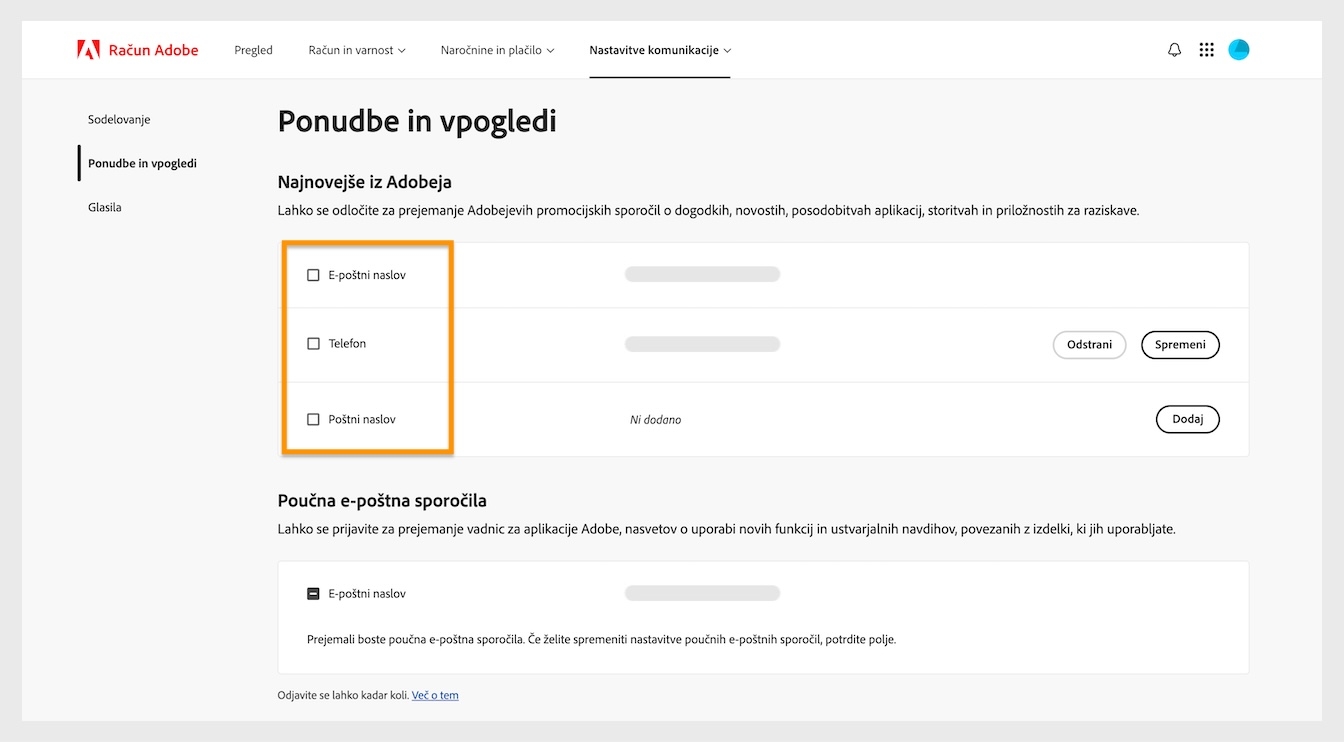Open the Nastavitve komunikacije dropdown
This screenshot has width=1344, height=742.
point(659,49)
